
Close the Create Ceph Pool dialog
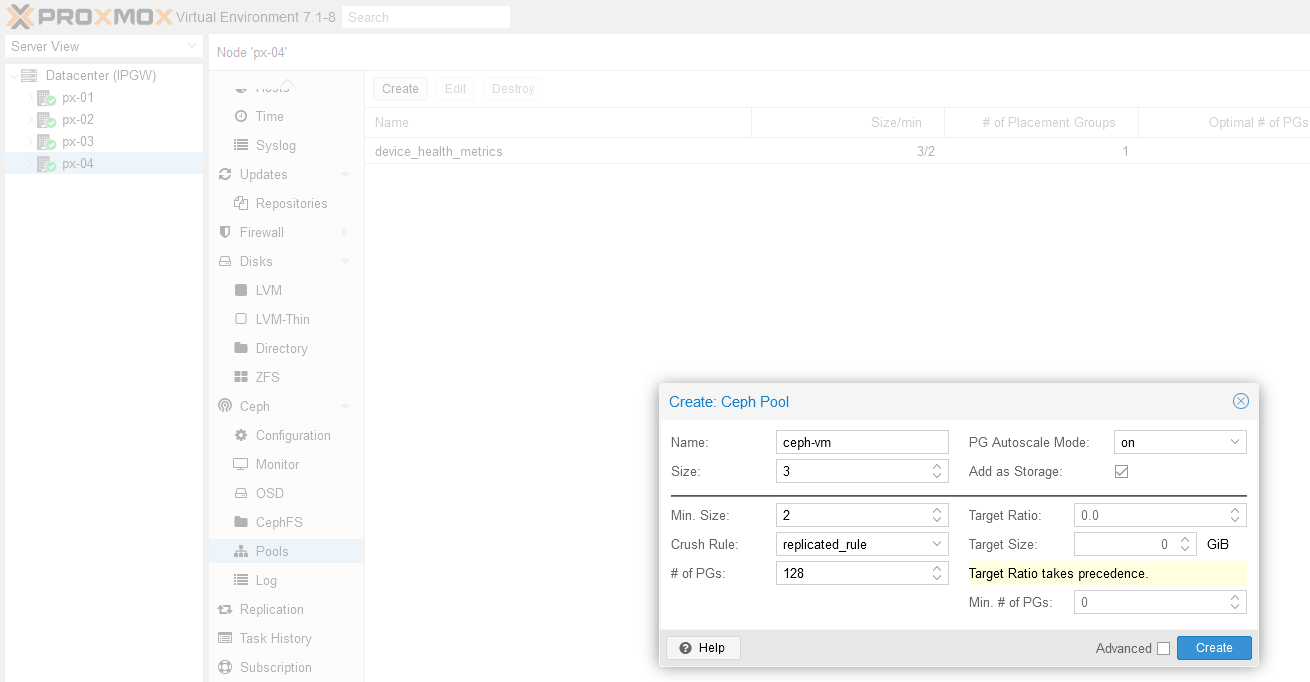pos(1240,401)
